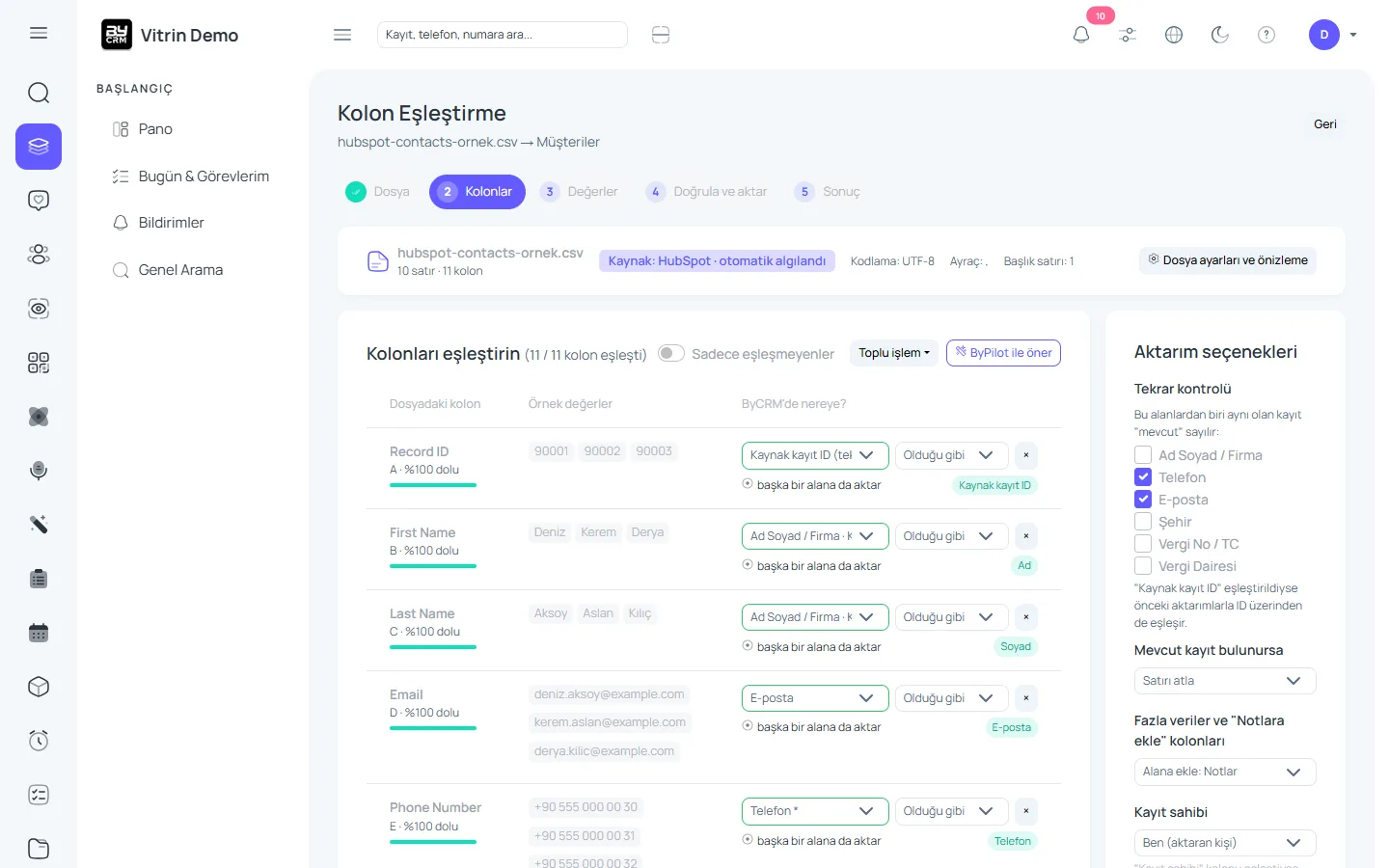Go to Doğrula ve aktar step

tap(707, 192)
